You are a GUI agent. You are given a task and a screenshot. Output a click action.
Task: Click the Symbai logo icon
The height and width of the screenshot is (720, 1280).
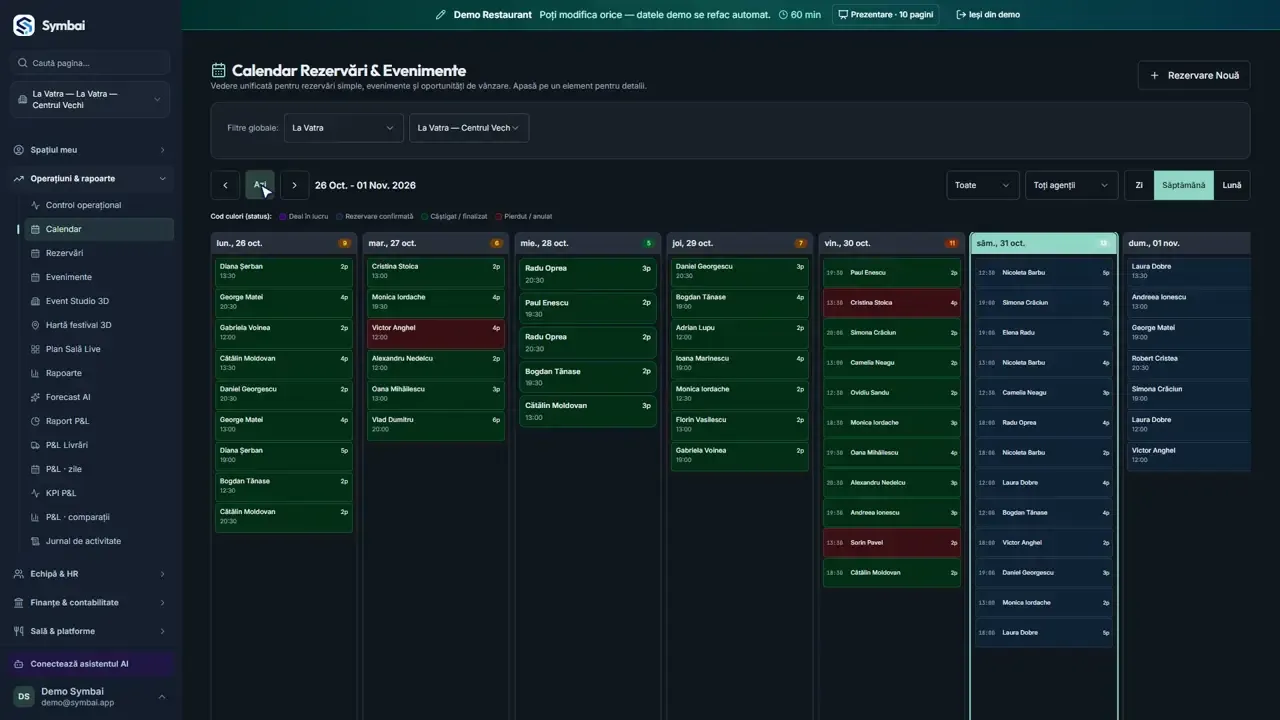click(x=24, y=26)
